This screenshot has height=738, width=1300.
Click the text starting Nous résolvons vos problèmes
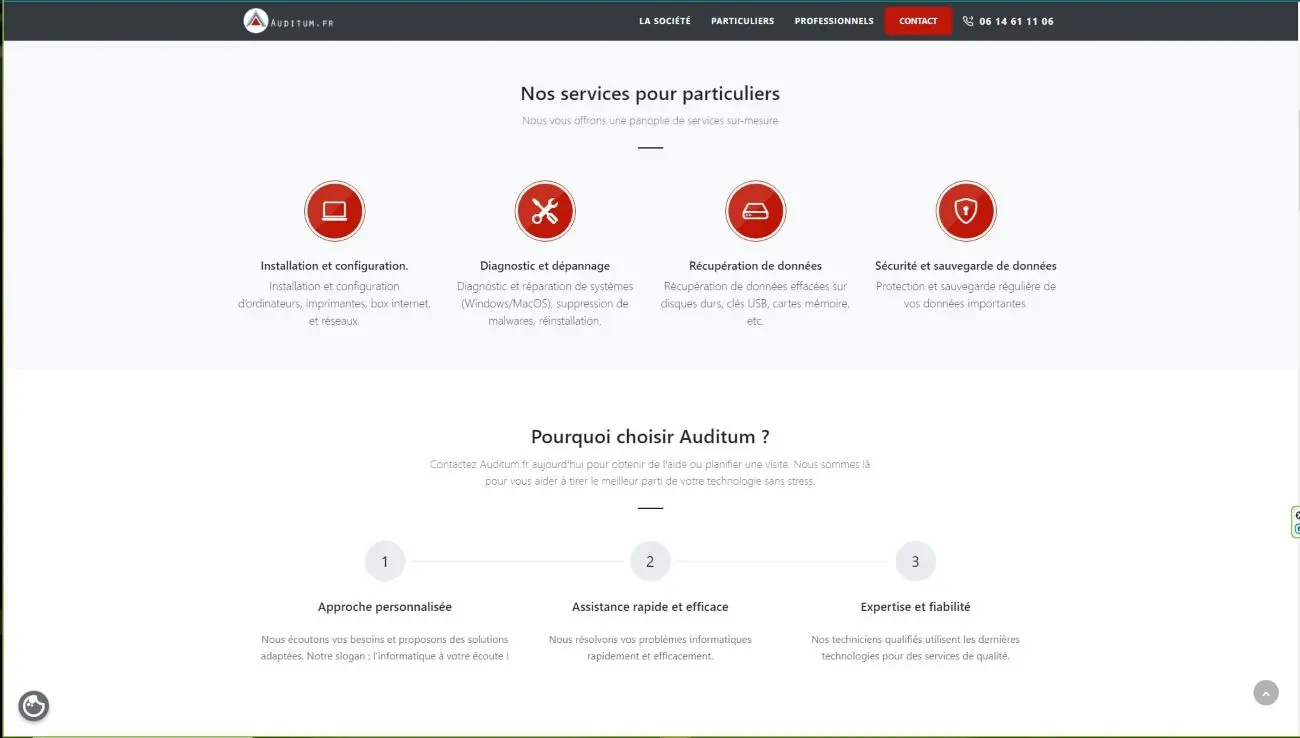pyautogui.click(x=650, y=648)
